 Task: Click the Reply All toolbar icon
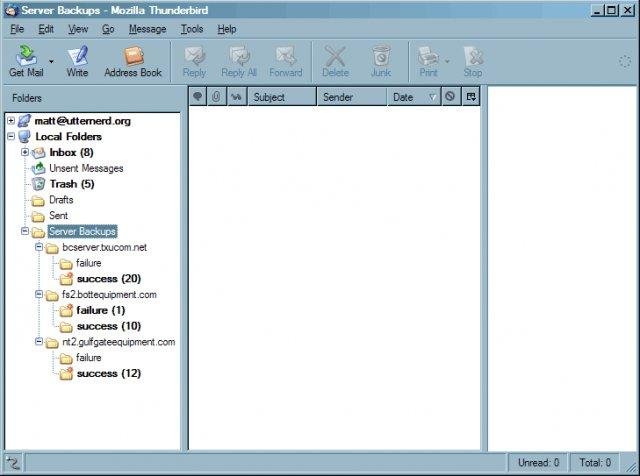pyautogui.click(x=239, y=61)
